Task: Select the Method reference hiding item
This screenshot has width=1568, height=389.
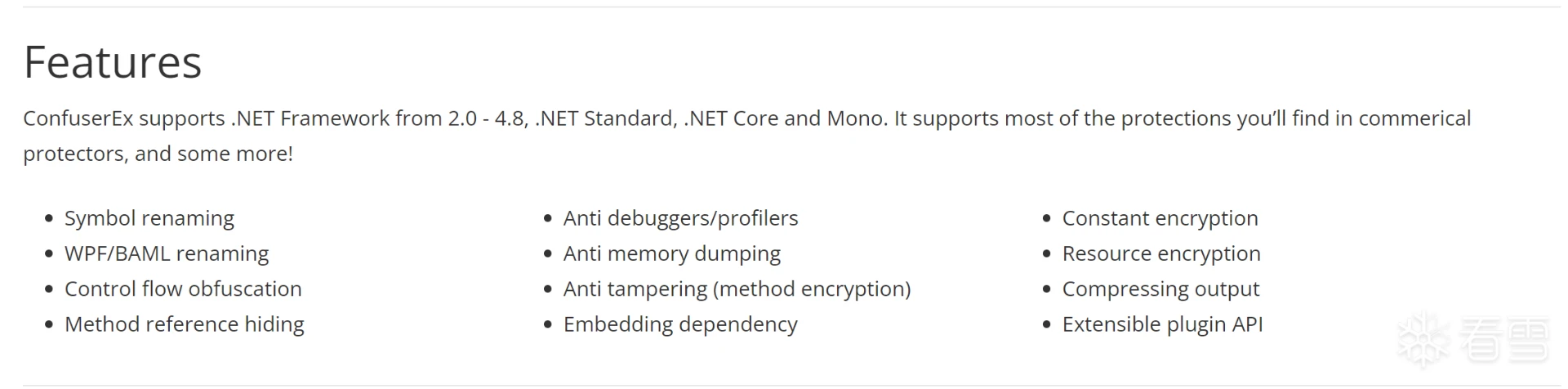Action: 185,324
